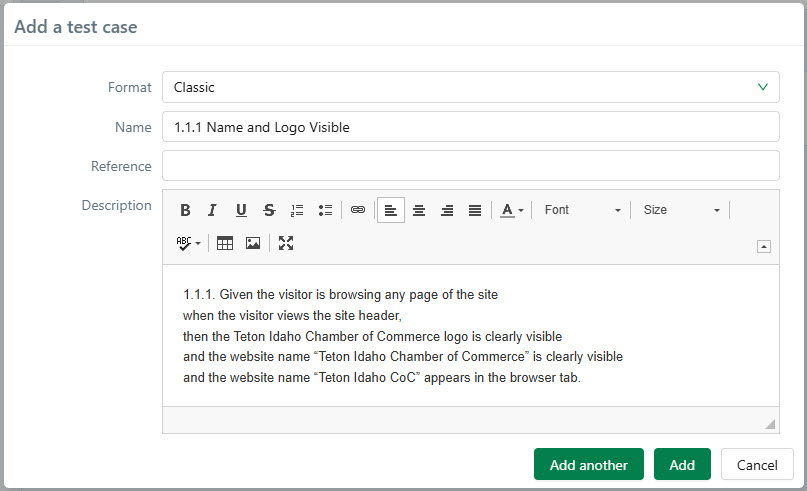807x491 pixels.
Task: Open the Size dropdown
Action: pos(681,210)
